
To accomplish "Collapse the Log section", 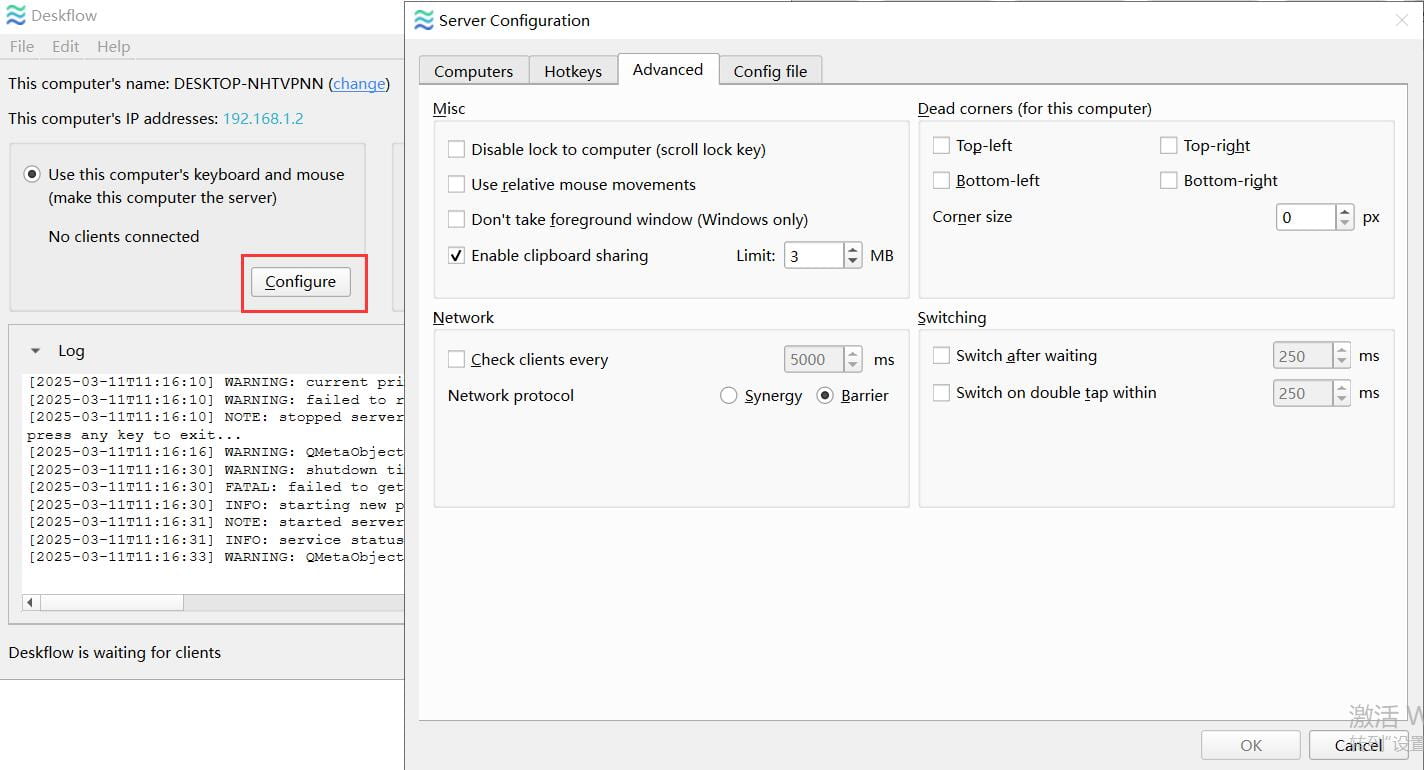I will (x=36, y=351).
